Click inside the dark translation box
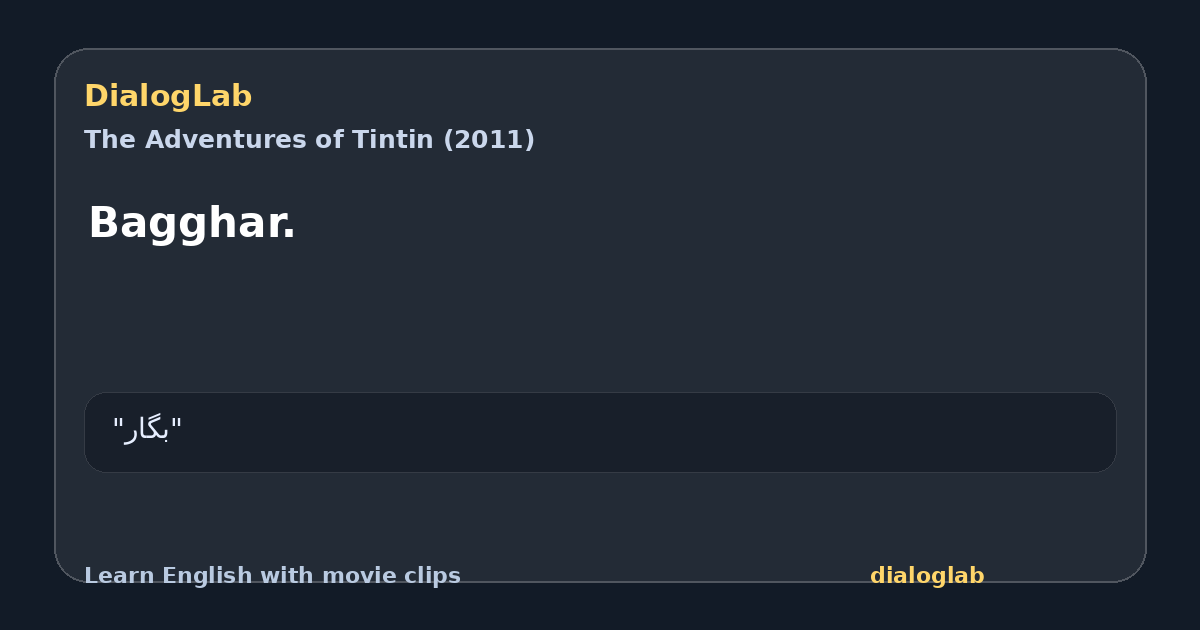 (x=600, y=432)
